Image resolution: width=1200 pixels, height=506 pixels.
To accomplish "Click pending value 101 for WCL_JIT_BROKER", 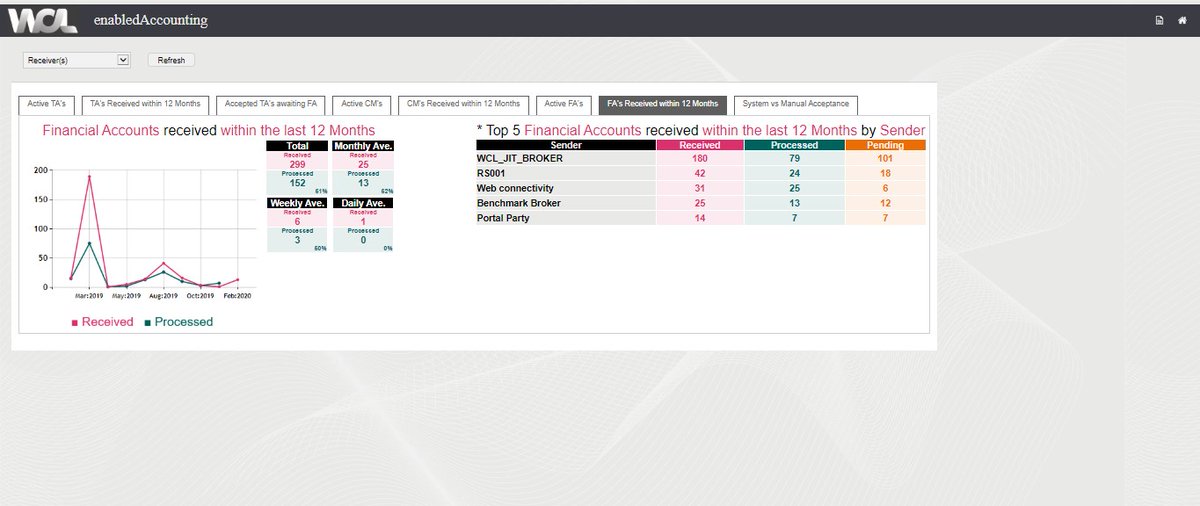I will coord(886,158).
